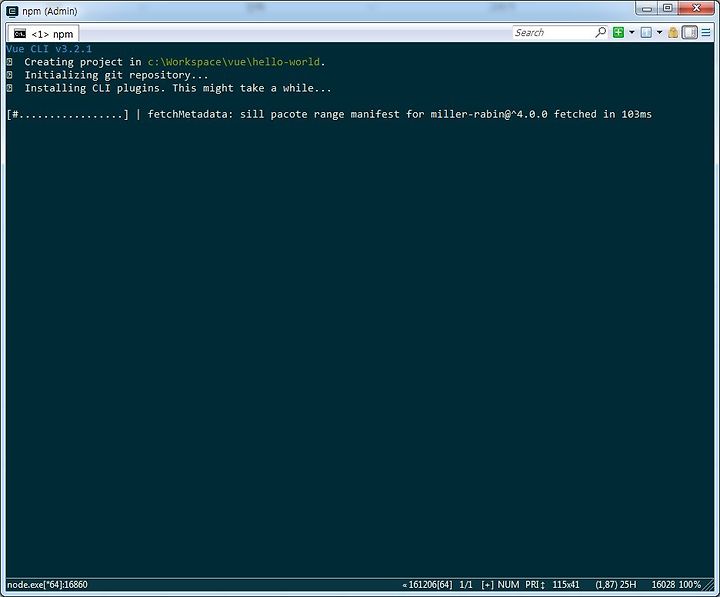Click the '16028' process ID status
Viewport: 720px width, 597px height.
pos(663,585)
